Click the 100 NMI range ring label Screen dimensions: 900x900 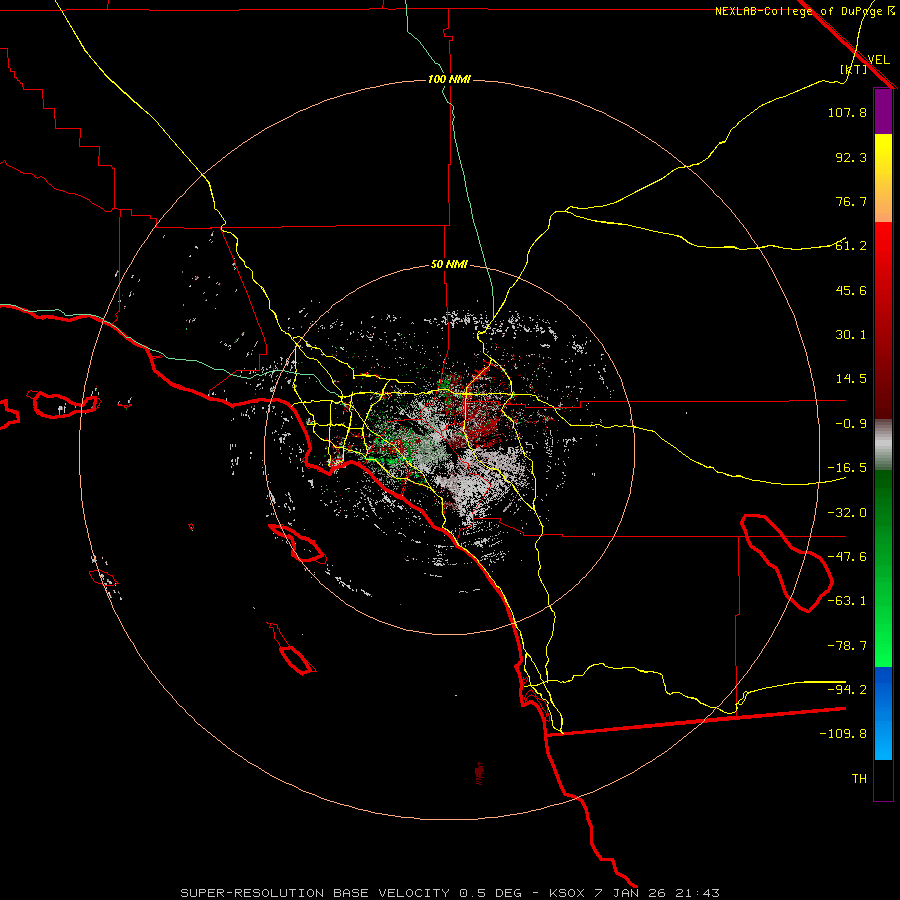(x=449, y=79)
